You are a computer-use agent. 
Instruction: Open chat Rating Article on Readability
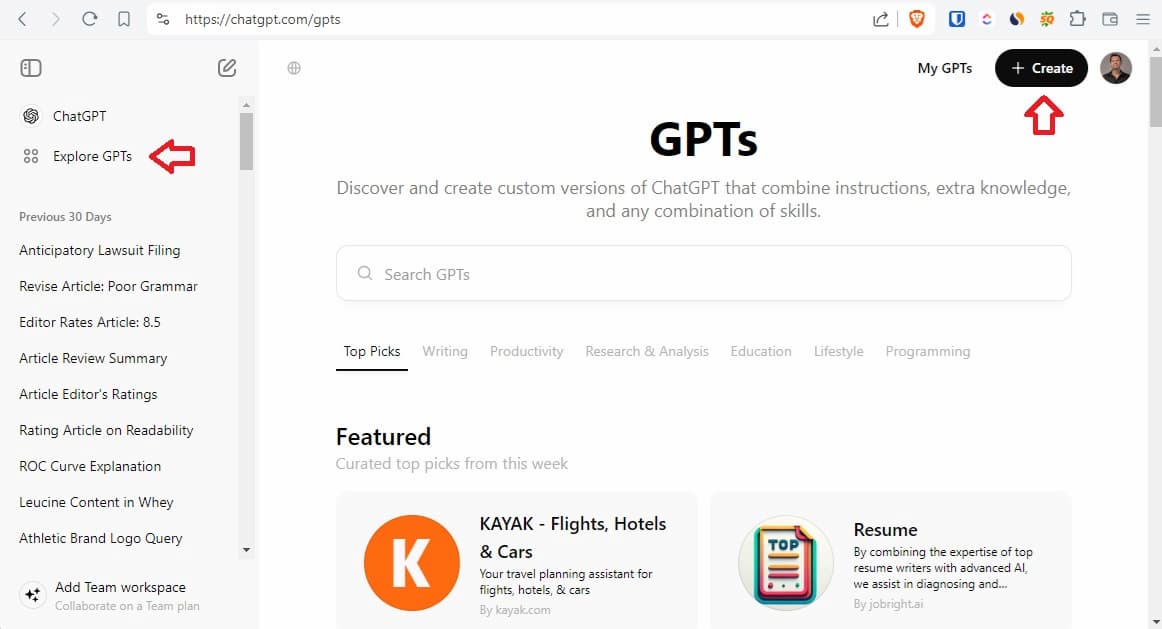(x=106, y=430)
